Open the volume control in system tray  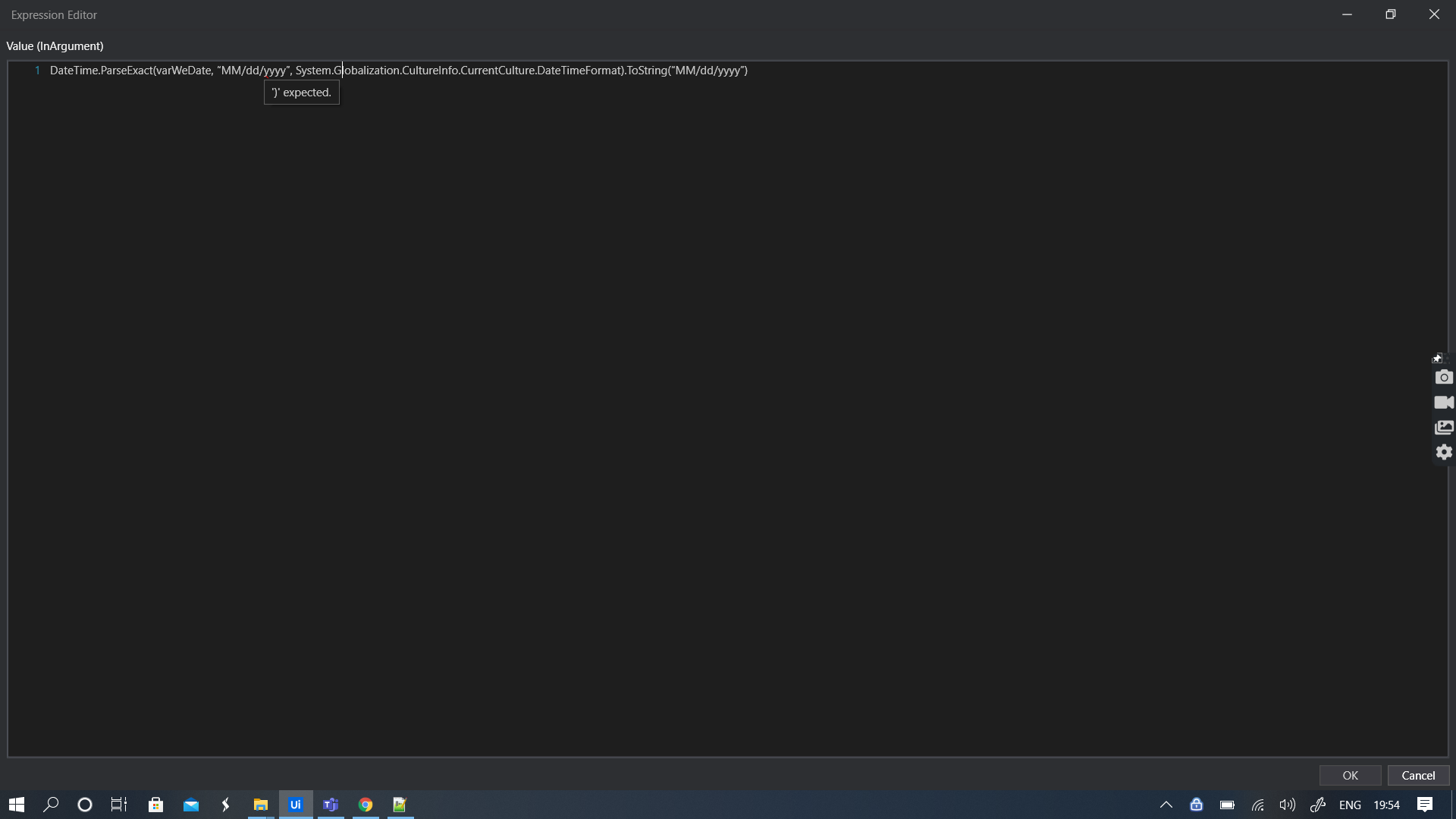(x=1287, y=805)
